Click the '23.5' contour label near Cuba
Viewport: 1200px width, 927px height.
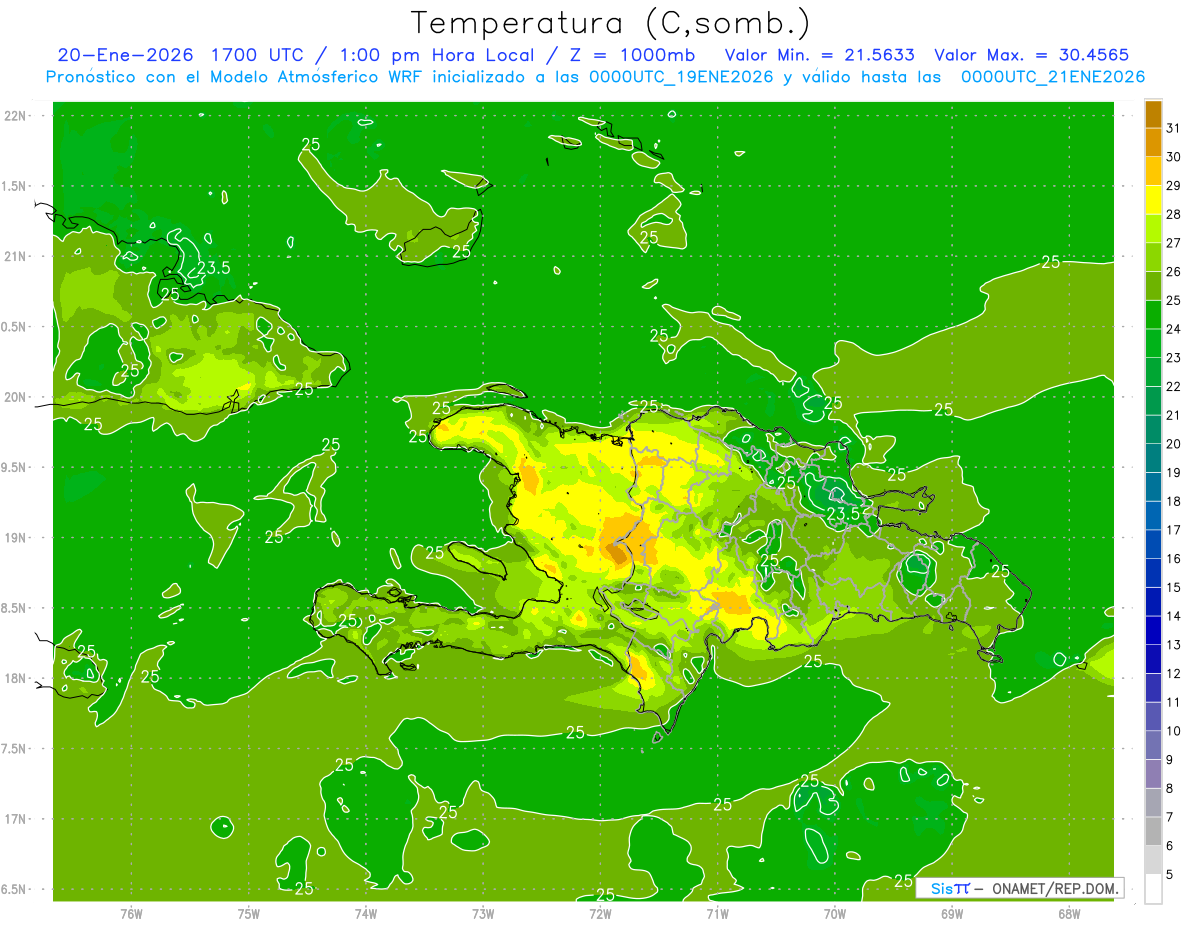(213, 268)
